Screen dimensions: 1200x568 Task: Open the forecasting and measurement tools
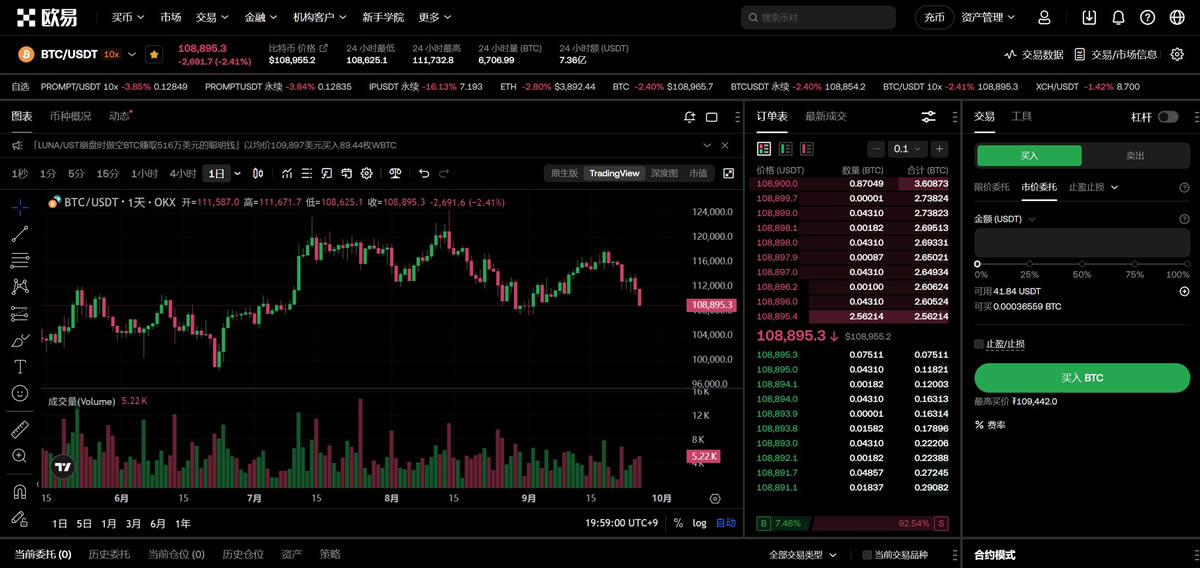[x=20, y=313]
